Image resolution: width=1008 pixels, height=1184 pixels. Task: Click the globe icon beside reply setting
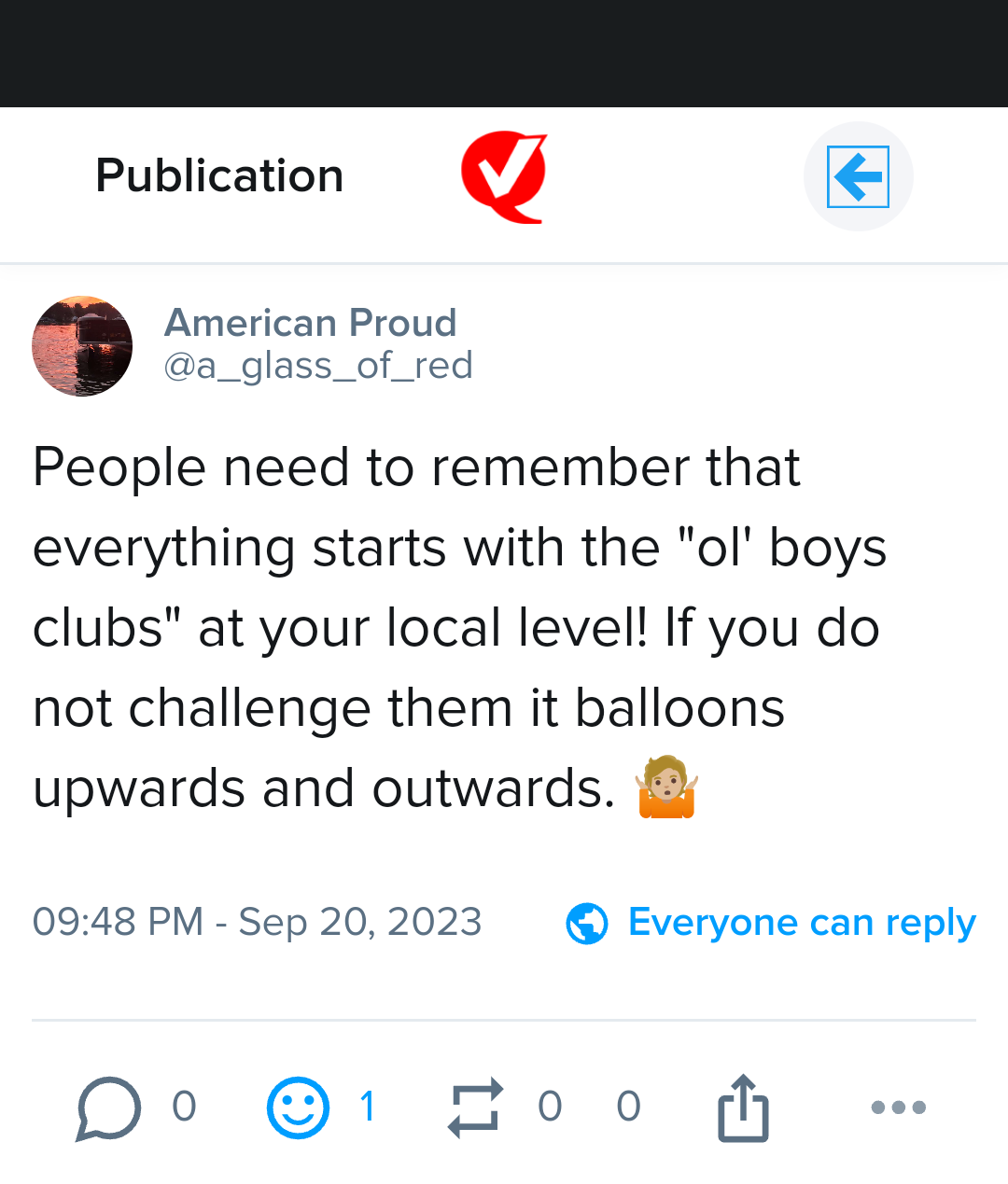(x=587, y=924)
